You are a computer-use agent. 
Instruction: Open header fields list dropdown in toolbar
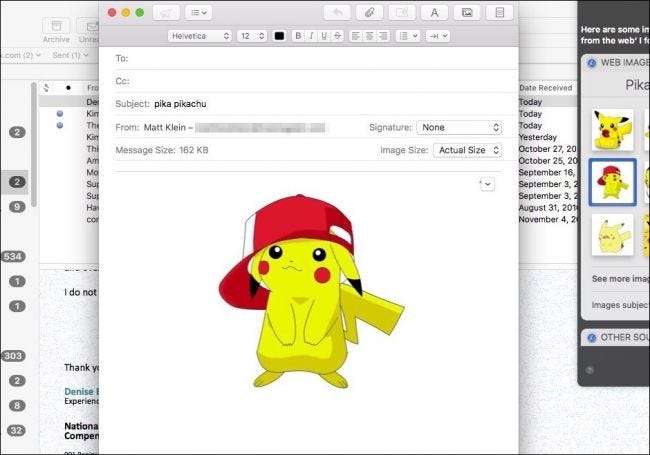tap(199, 12)
